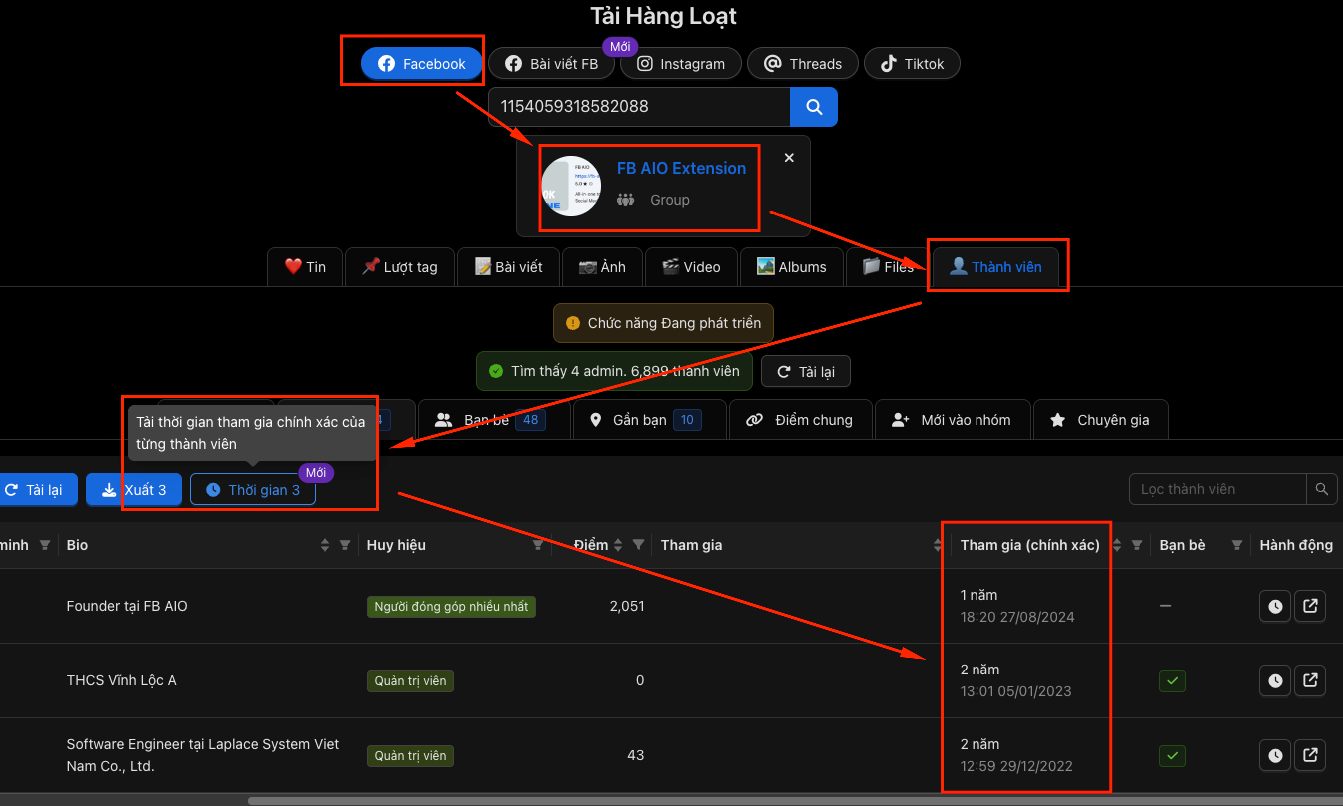
Task: Filter the Điểm column
Action: [639, 545]
